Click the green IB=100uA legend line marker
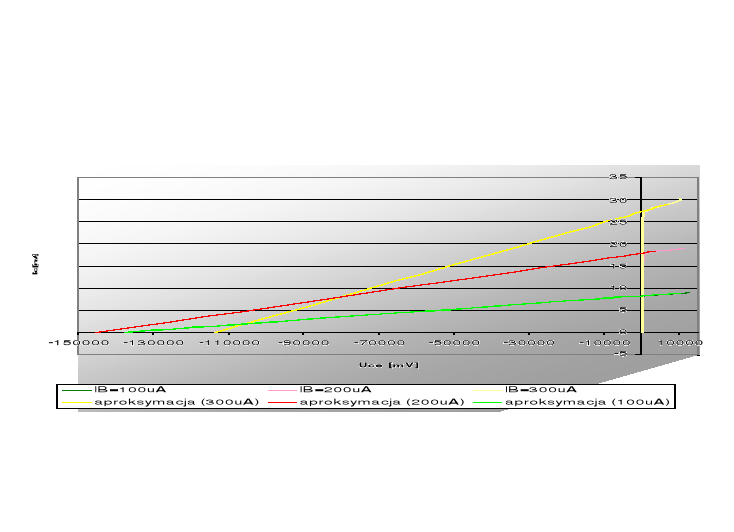Viewport: 734px width, 532px height. 76,389
